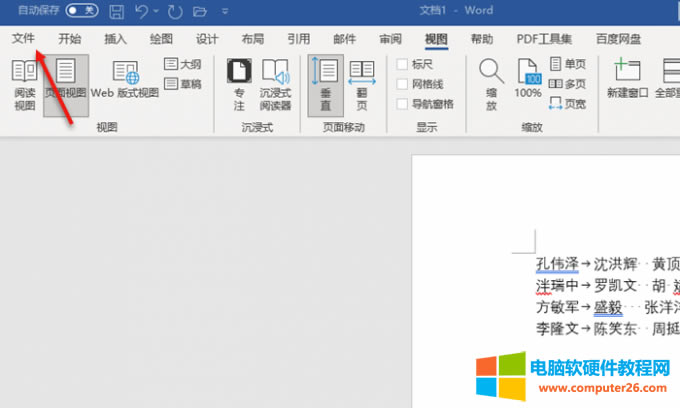The height and width of the screenshot is (408, 680).
Task: Enable the Ruler (标尺) checkbox
Action: [403, 64]
